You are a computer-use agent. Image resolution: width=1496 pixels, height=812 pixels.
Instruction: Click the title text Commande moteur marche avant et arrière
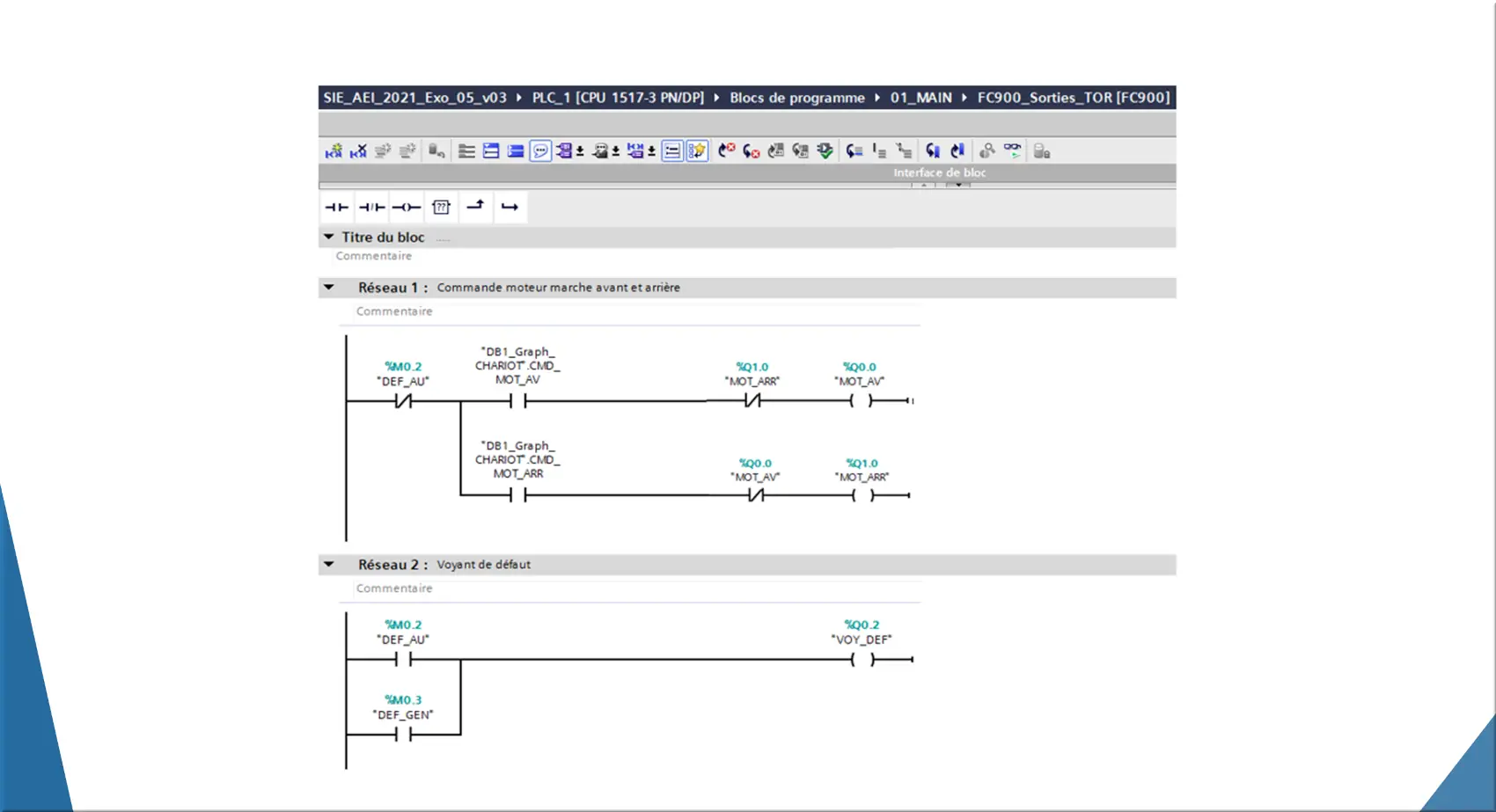tap(559, 288)
